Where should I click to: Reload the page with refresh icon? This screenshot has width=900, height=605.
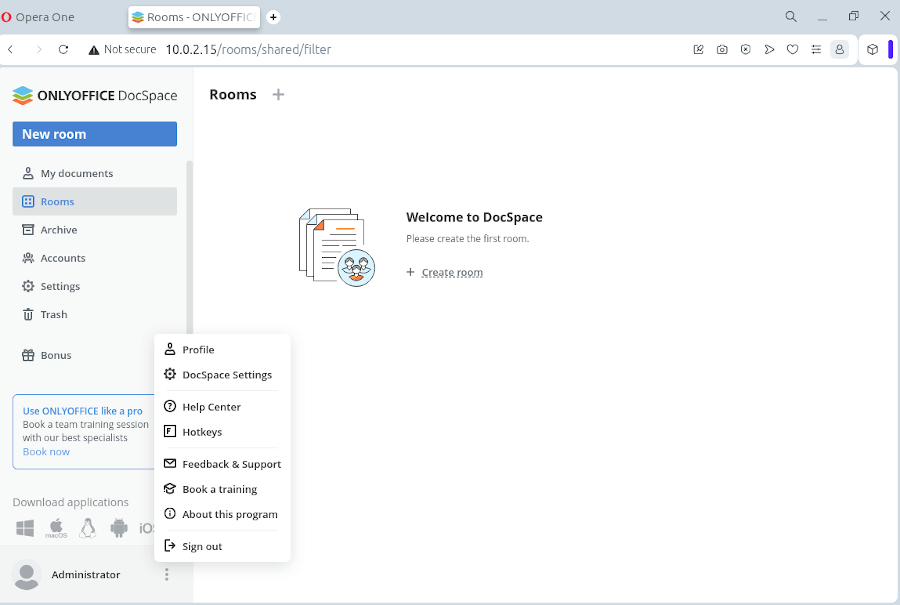(63, 49)
